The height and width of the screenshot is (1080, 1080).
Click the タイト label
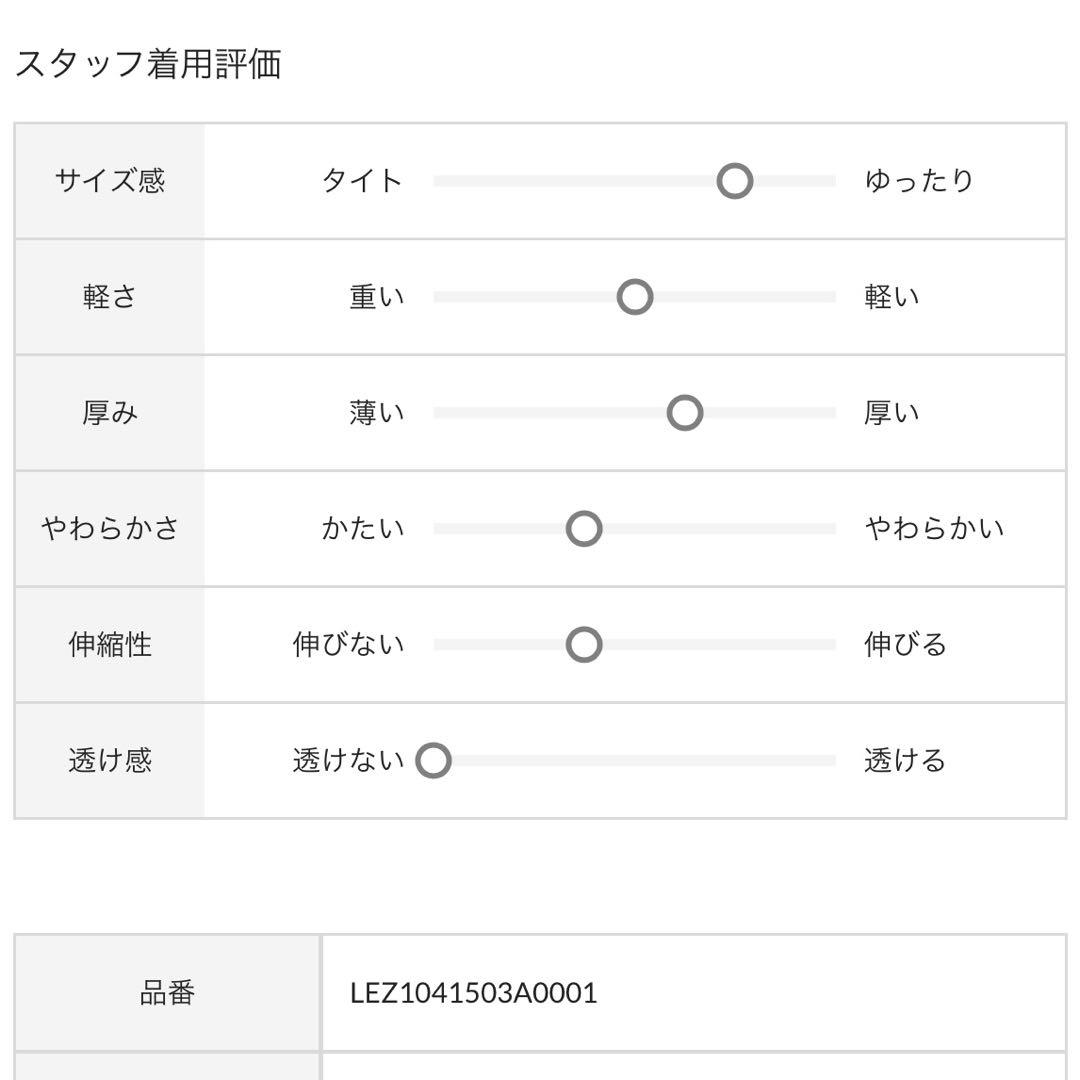(x=362, y=181)
